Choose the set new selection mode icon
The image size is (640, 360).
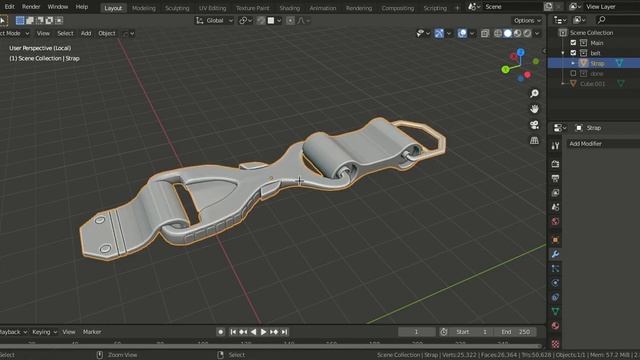(x=20, y=20)
